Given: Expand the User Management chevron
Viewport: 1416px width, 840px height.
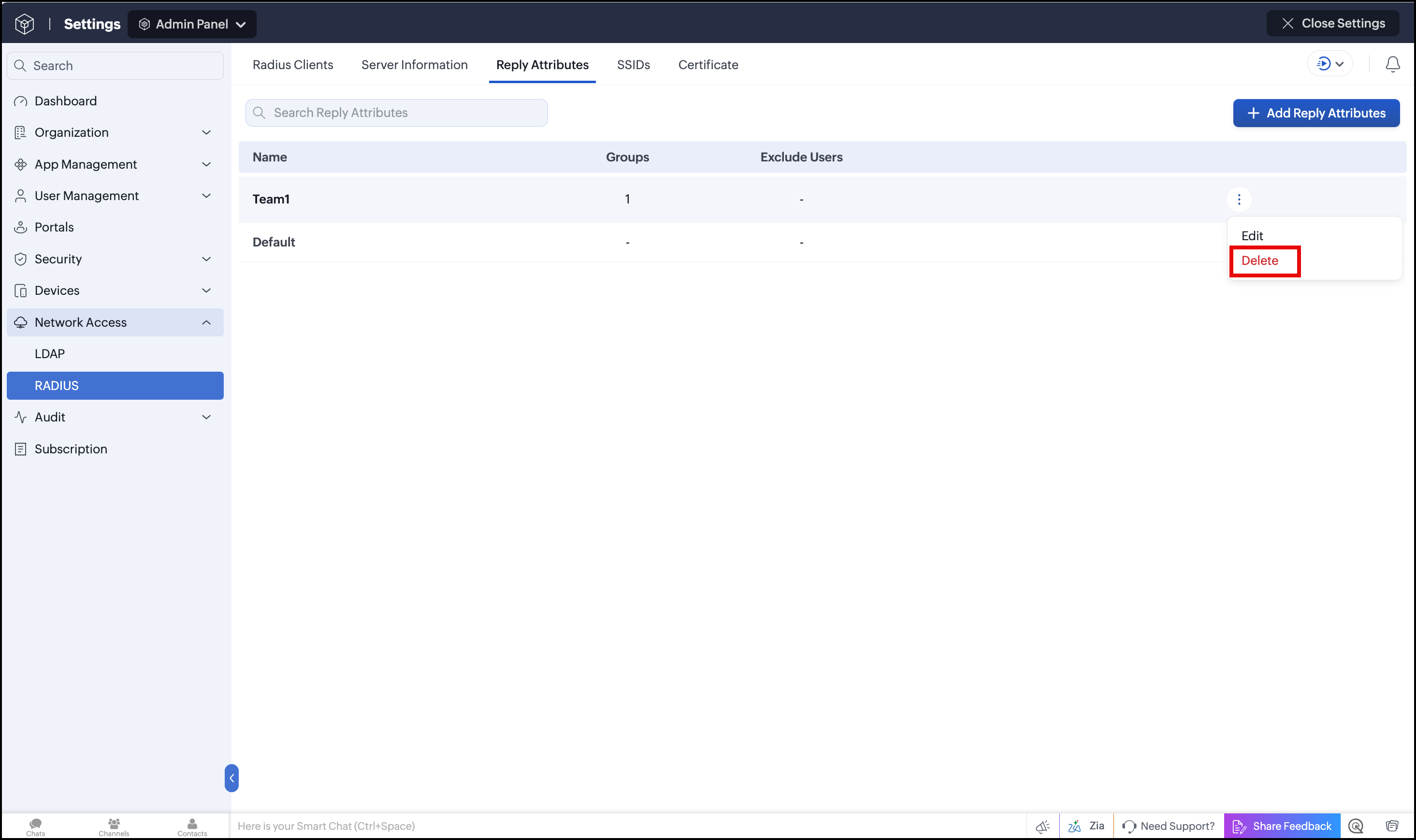Looking at the screenshot, I should 206,196.
